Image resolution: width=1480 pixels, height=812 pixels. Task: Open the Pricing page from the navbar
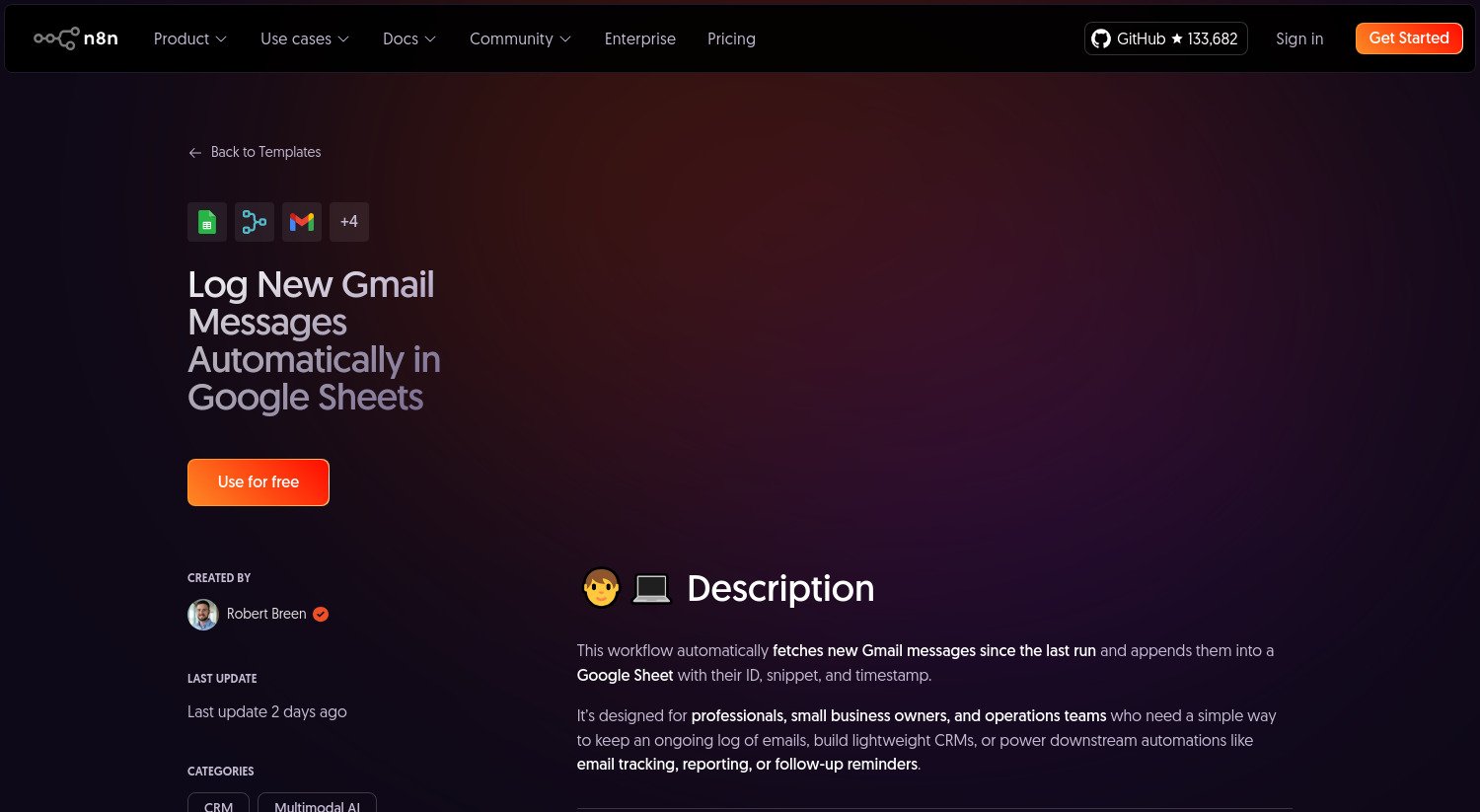point(731,38)
